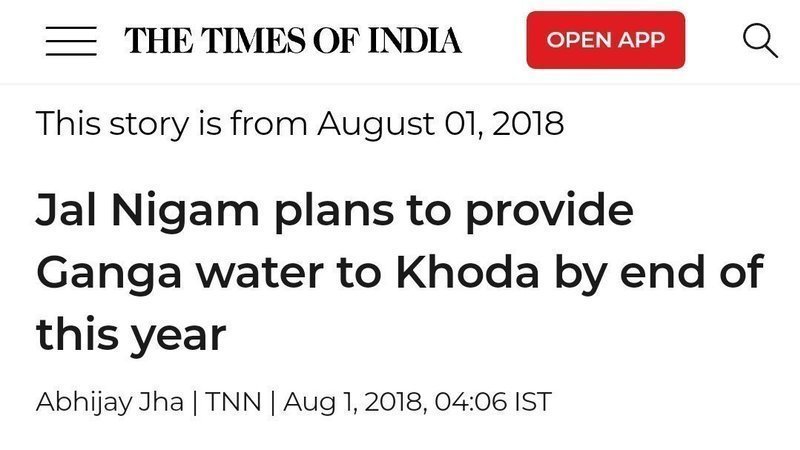The height and width of the screenshot is (450, 800).
Task: Click the search magnifier icon
Action: coord(760,41)
